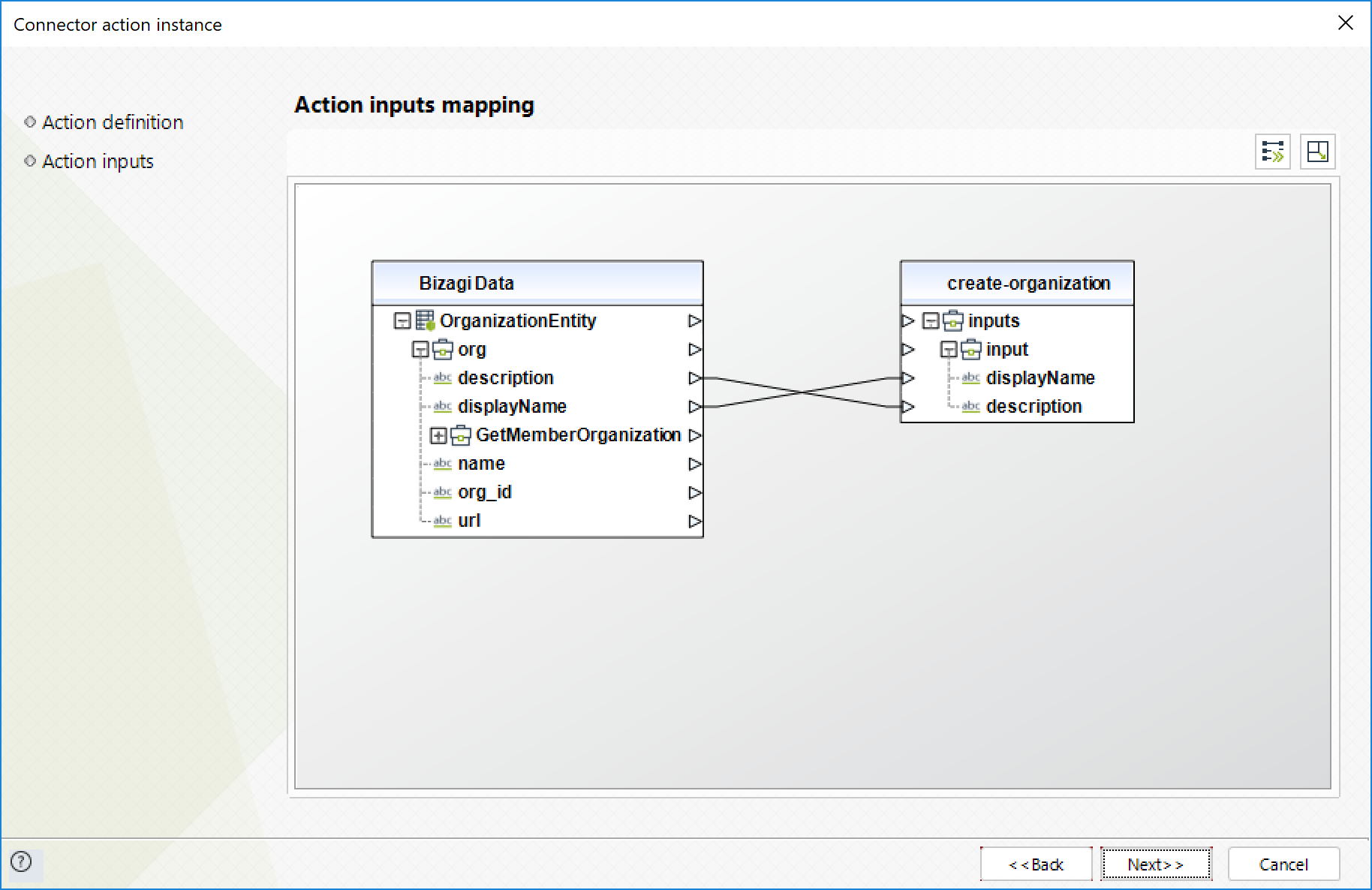
Task: Click output connector arrow of org_id row
Action: [x=695, y=492]
